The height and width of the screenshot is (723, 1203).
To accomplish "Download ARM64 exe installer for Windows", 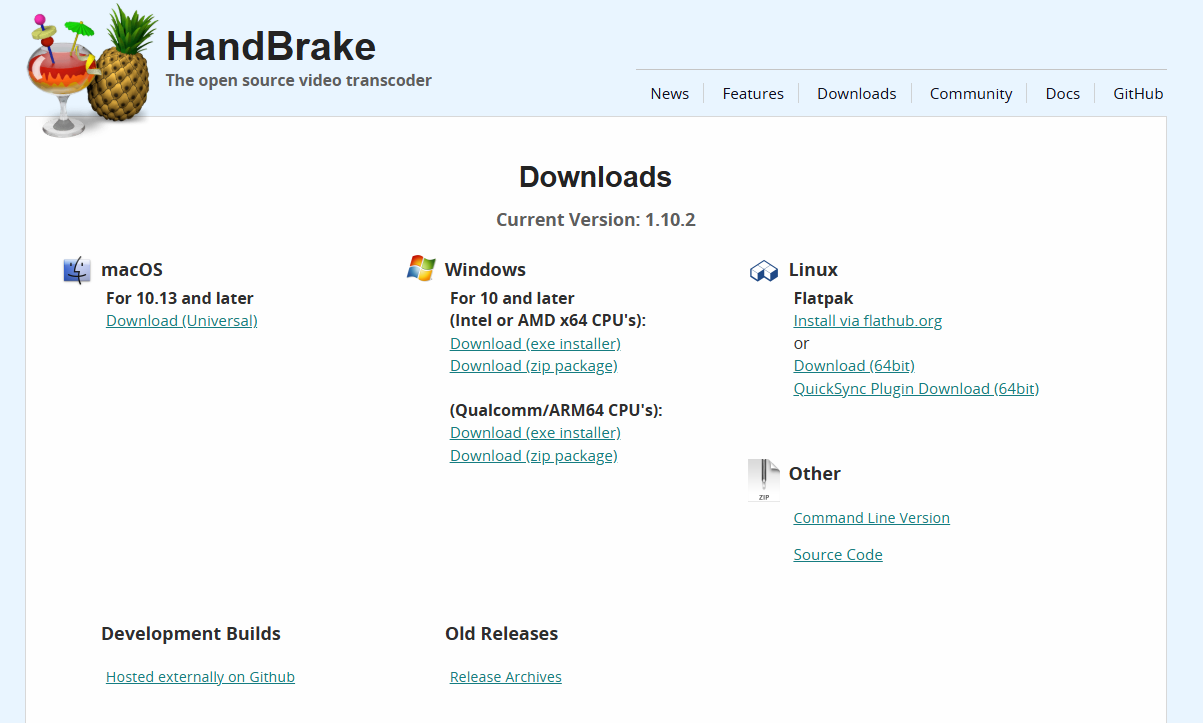I will click(x=535, y=433).
